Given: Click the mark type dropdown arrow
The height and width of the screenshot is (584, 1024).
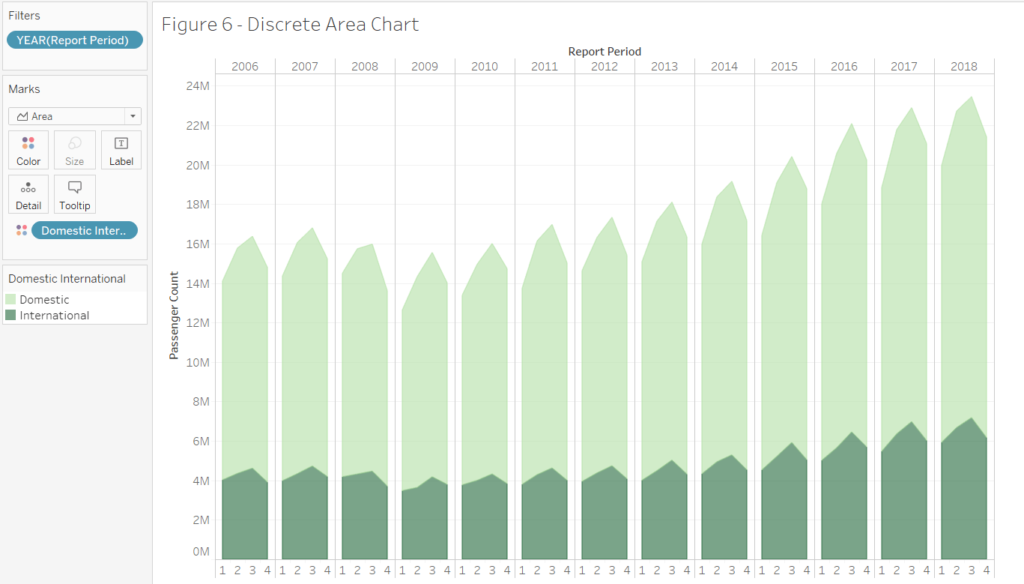Looking at the screenshot, I should click(x=133, y=116).
